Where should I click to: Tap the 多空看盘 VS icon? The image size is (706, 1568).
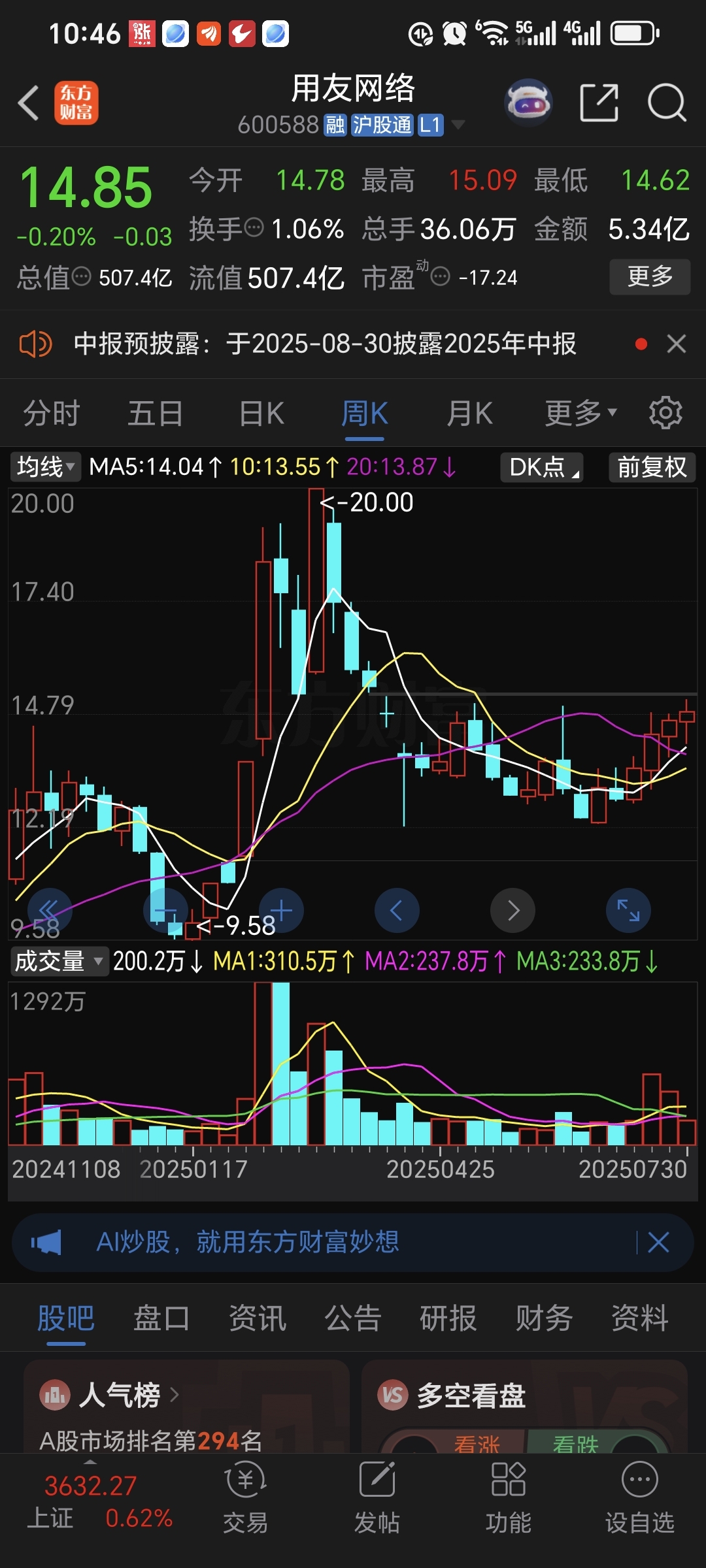pos(393,1396)
